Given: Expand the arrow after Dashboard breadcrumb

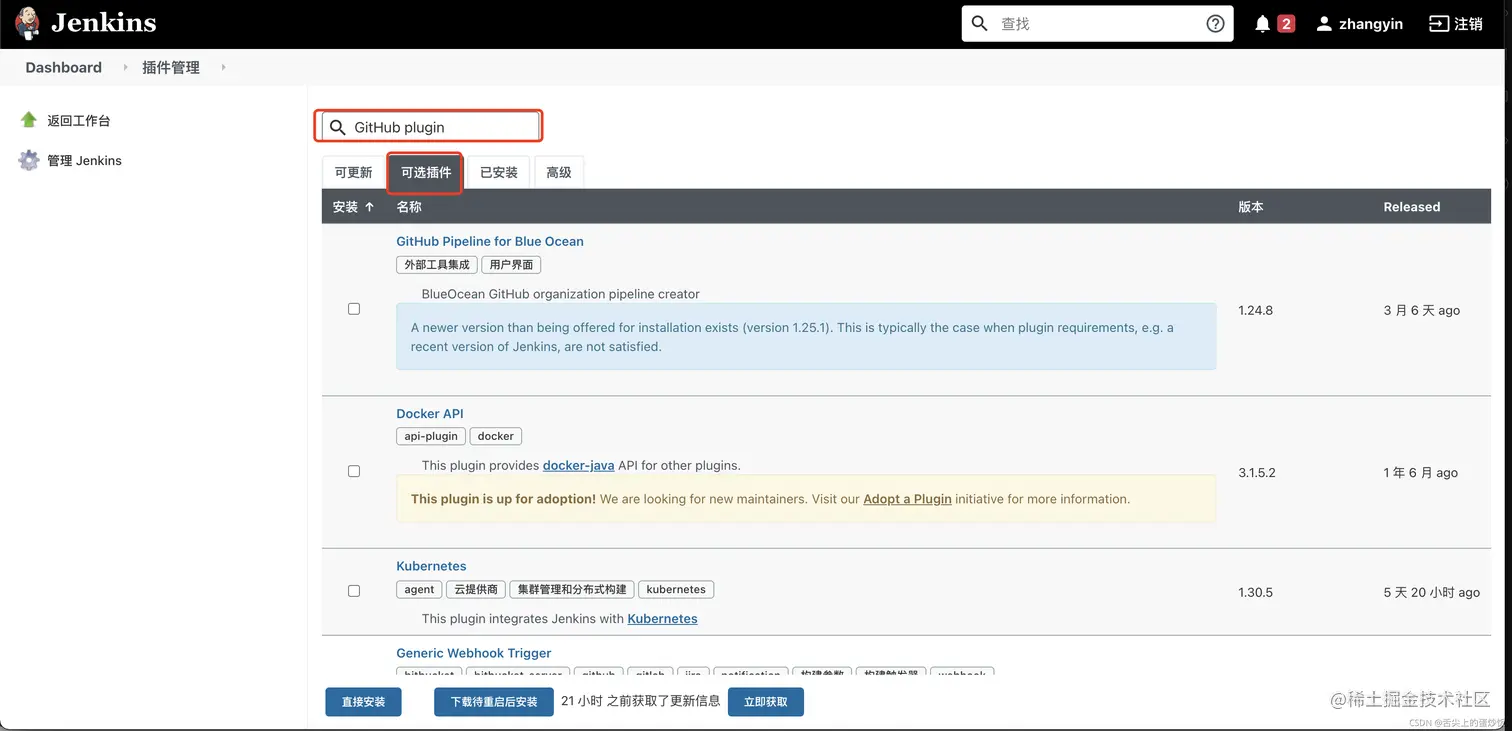Looking at the screenshot, I should 125,67.
